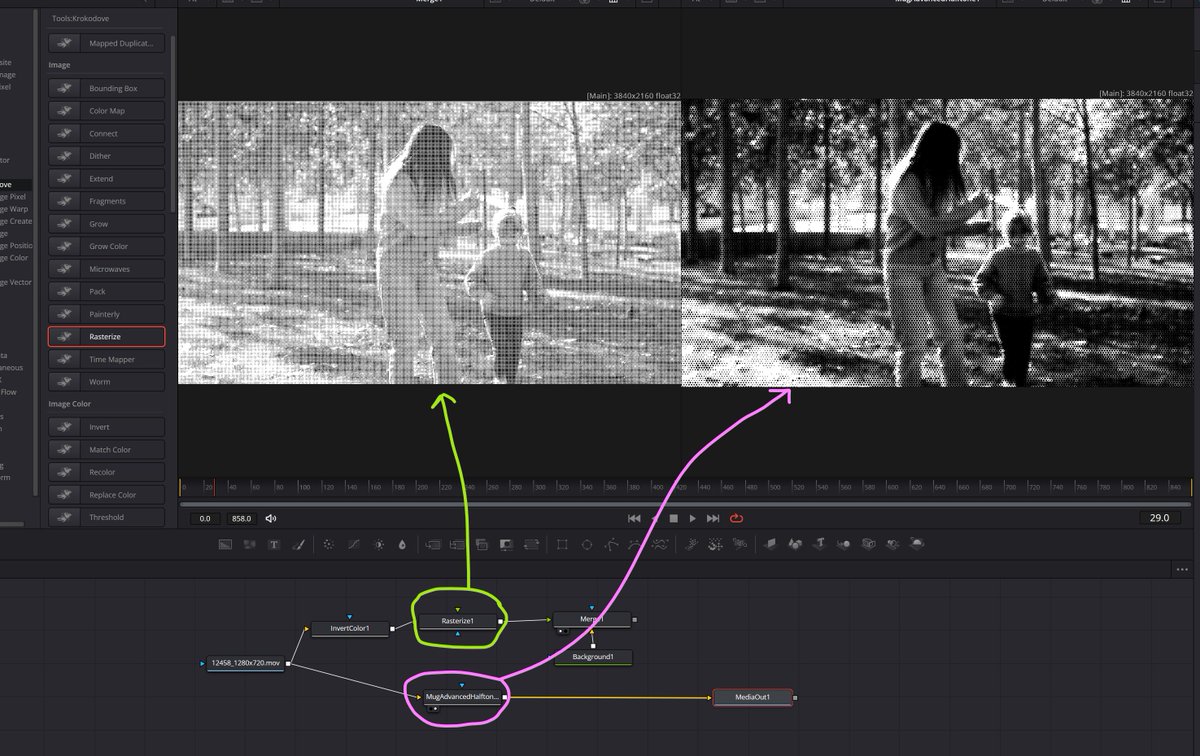This screenshot has width=1200, height=756.
Task: Toggle viewer dots under the MugAdvancedHalftone node
Action: pos(431,707)
